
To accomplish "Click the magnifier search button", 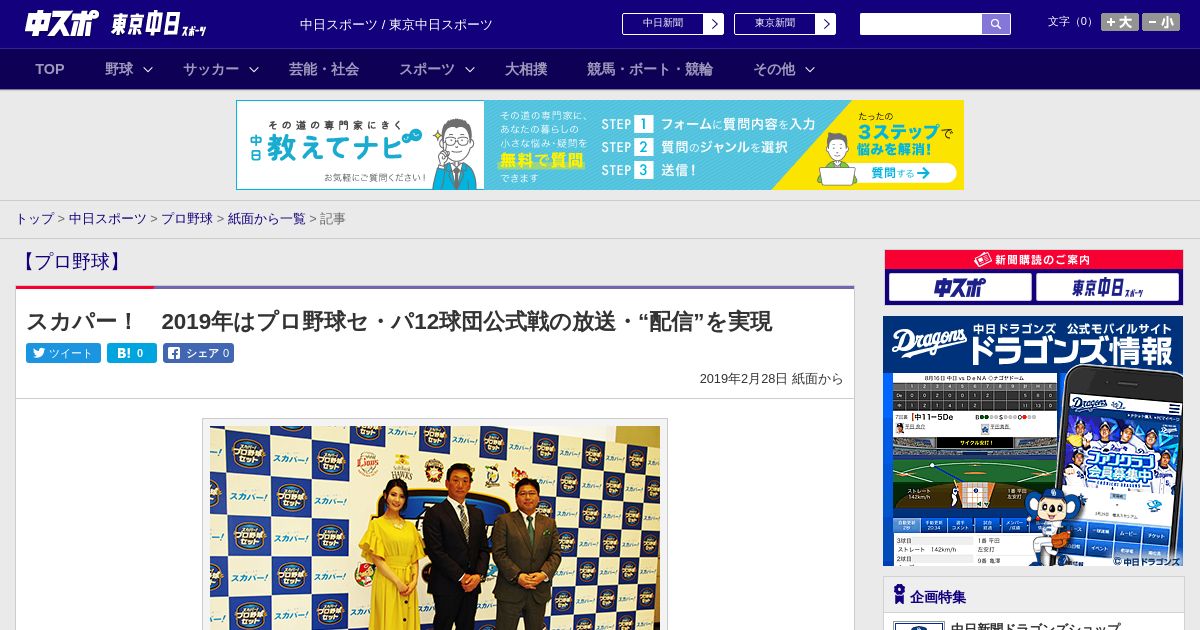I will tap(996, 24).
